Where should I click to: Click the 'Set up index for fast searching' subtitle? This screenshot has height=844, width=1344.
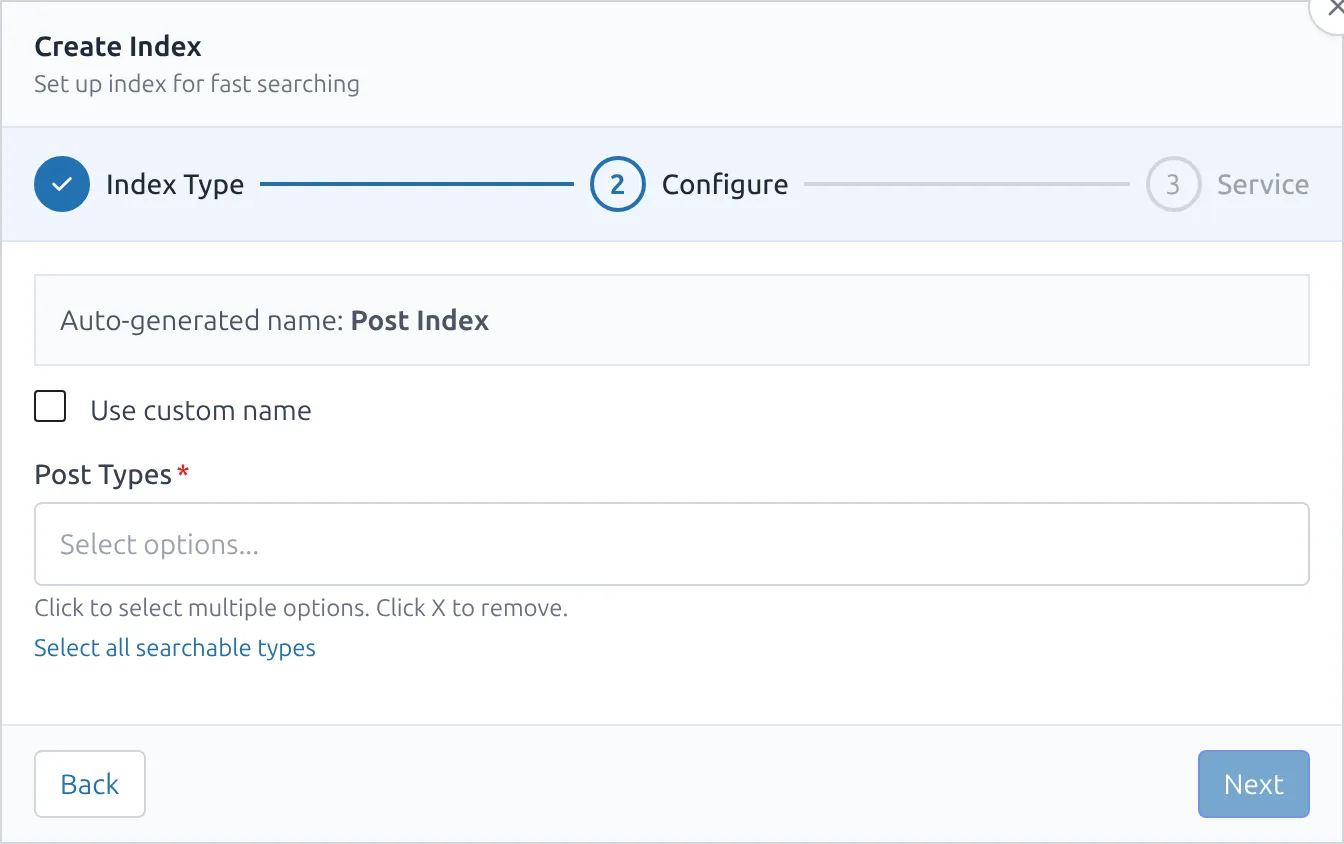tap(197, 84)
